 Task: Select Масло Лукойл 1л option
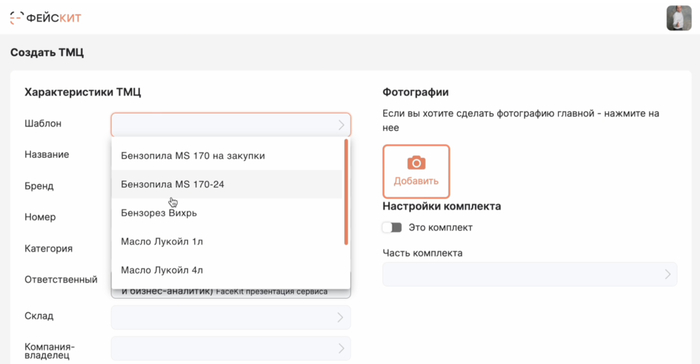(227, 242)
